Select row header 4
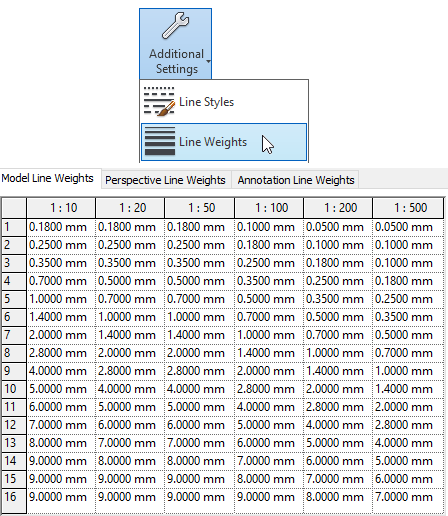This screenshot has width=448, height=516. coord(14,281)
